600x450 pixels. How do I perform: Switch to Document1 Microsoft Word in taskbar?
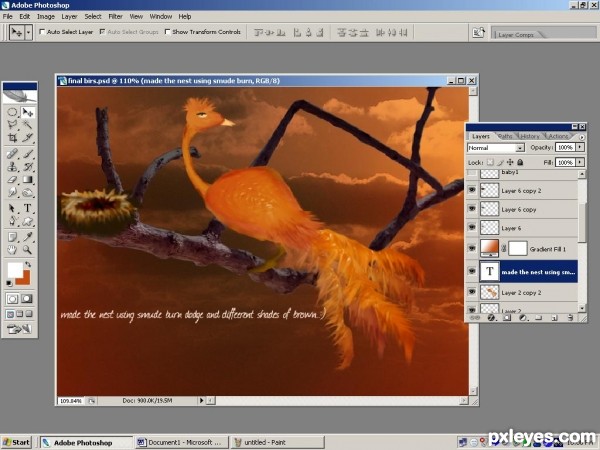coord(181,443)
